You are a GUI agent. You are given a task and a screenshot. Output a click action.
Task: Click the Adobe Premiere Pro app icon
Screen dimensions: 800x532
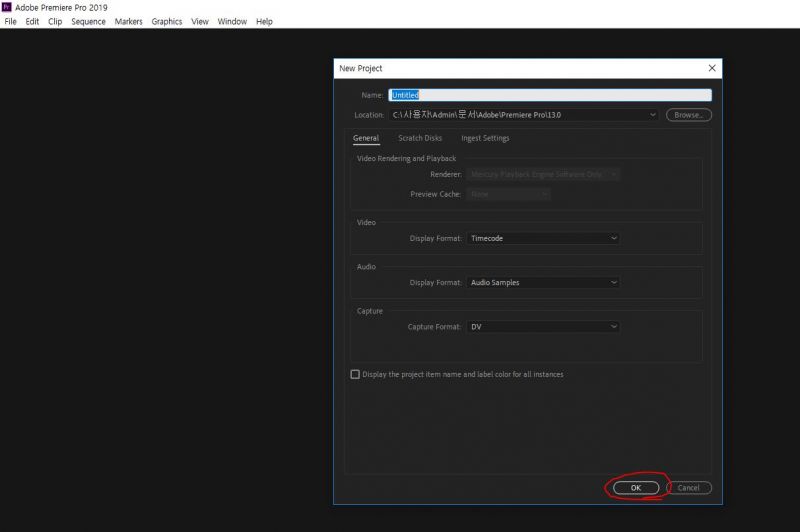(x=6, y=7)
